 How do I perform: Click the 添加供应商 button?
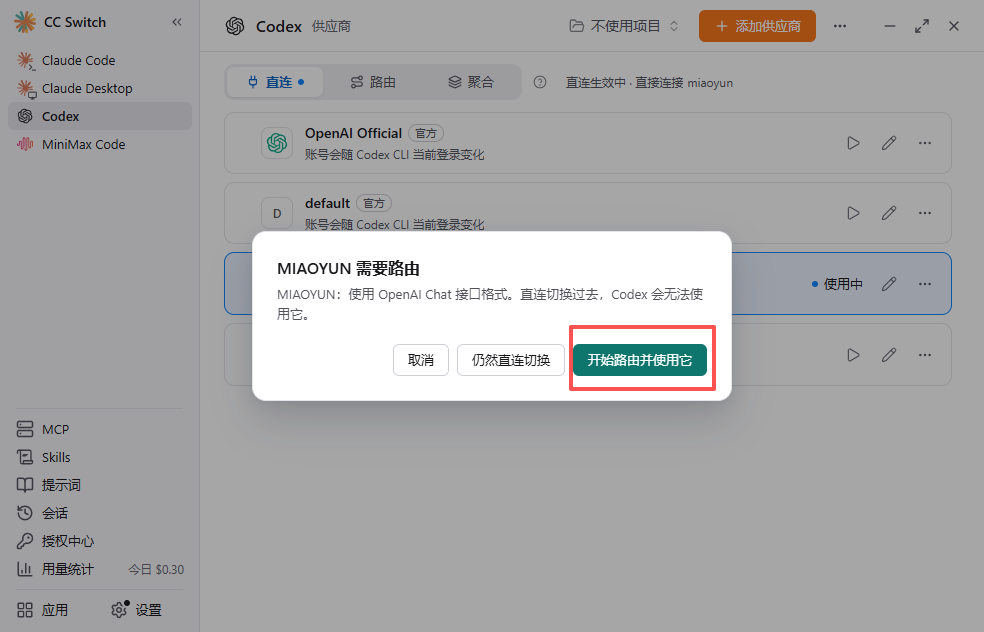[757, 26]
